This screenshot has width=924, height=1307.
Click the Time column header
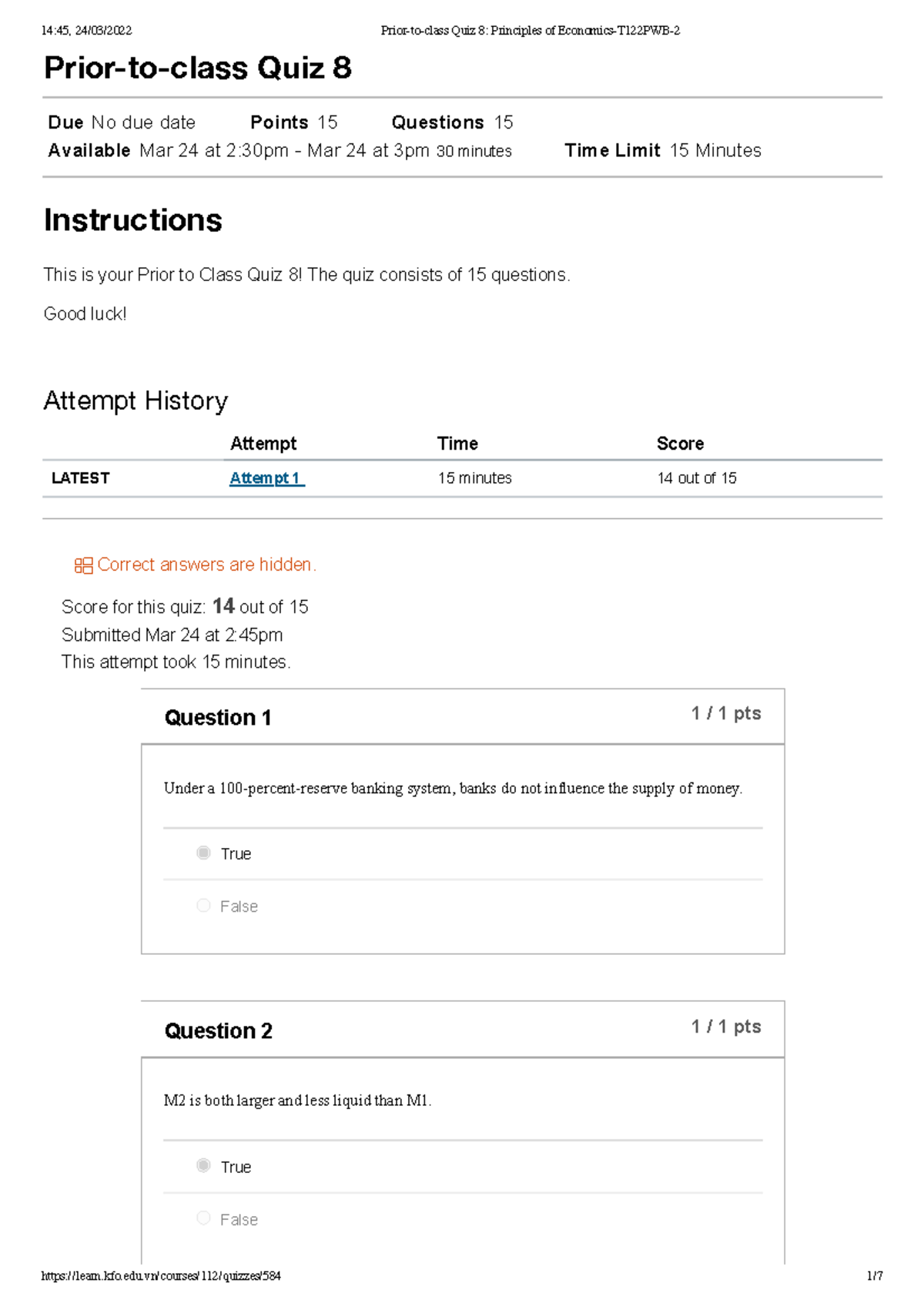[x=457, y=444]
